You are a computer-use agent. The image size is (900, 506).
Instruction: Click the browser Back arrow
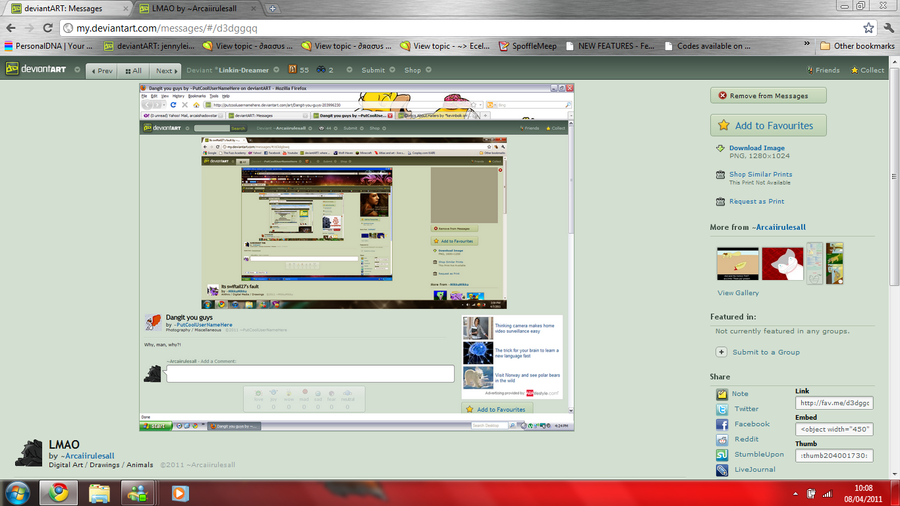coord(11,28)
